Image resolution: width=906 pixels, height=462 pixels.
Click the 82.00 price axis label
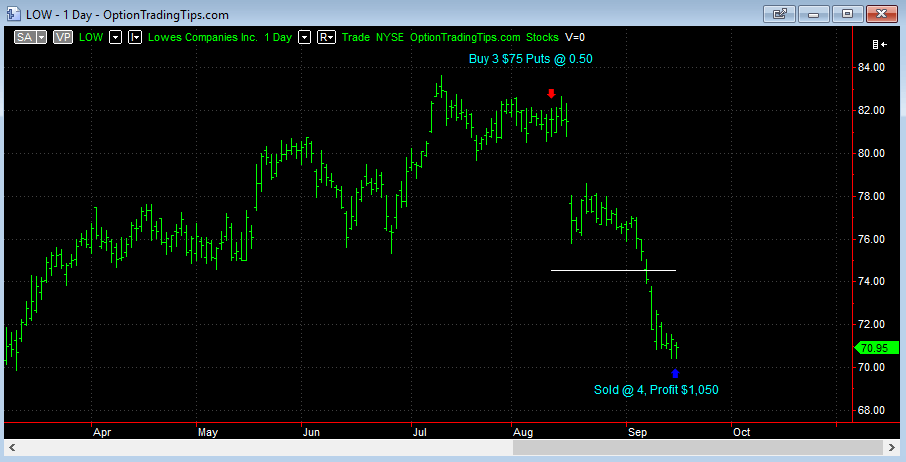click(871, 110)
